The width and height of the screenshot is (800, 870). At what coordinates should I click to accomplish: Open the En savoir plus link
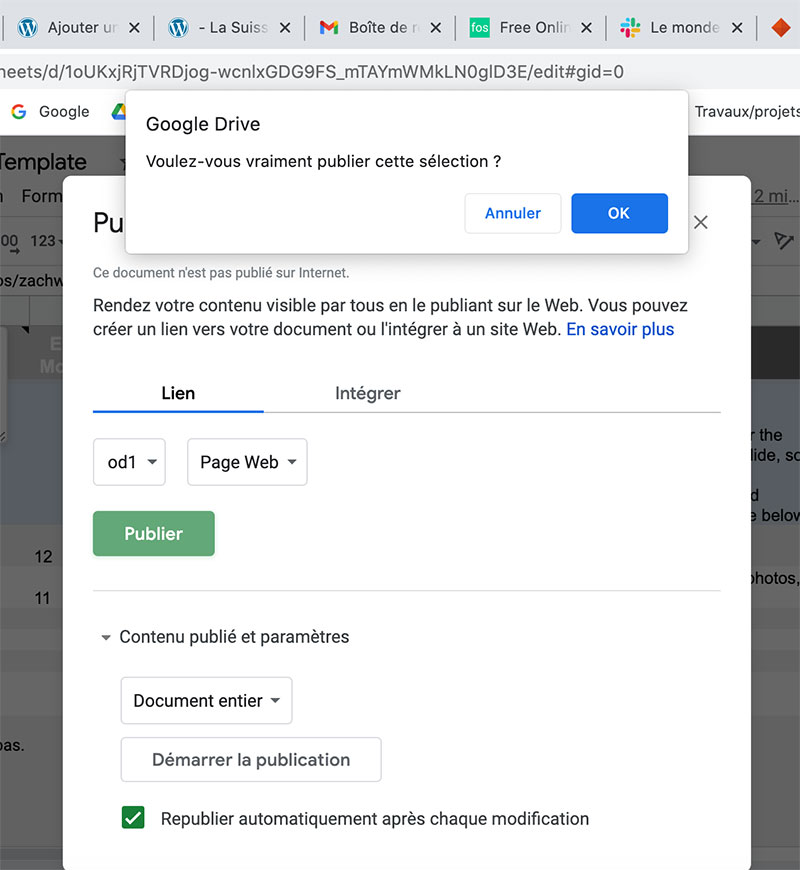pyautogui.click(x=620, y=329)
